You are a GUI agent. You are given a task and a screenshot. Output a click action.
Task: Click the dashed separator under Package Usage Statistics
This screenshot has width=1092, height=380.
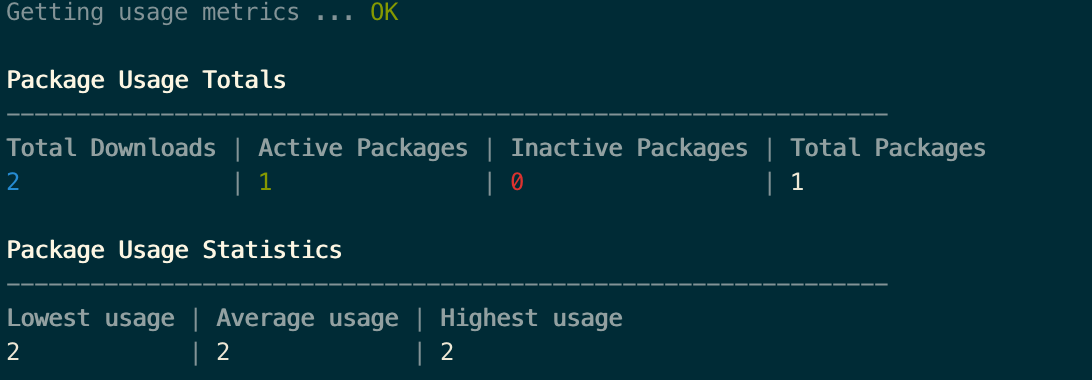(x=447, y=284)
